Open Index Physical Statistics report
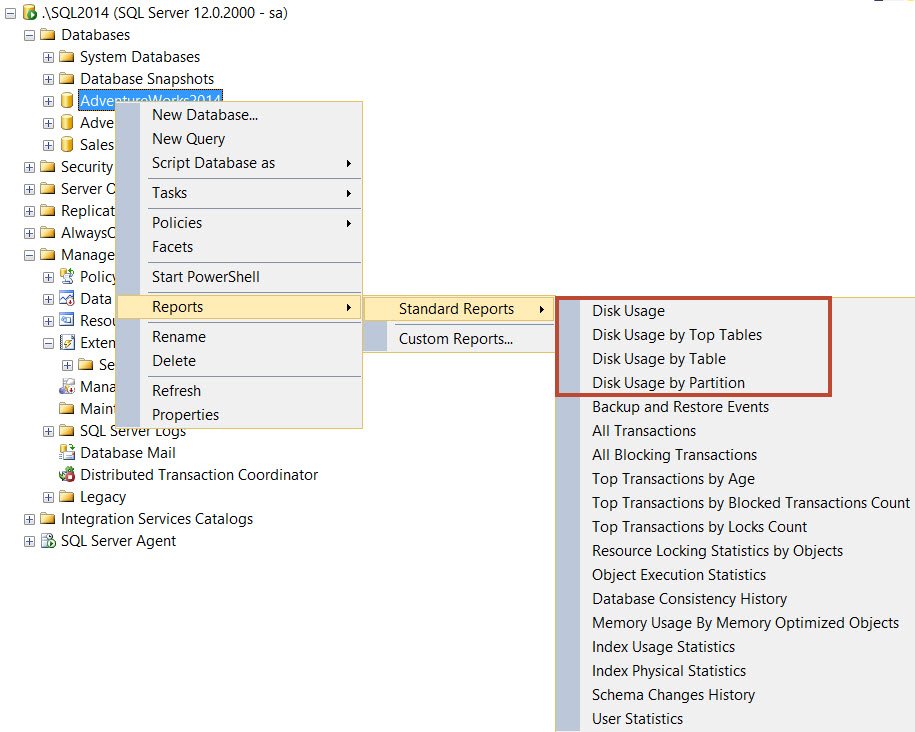 (669, 671)
